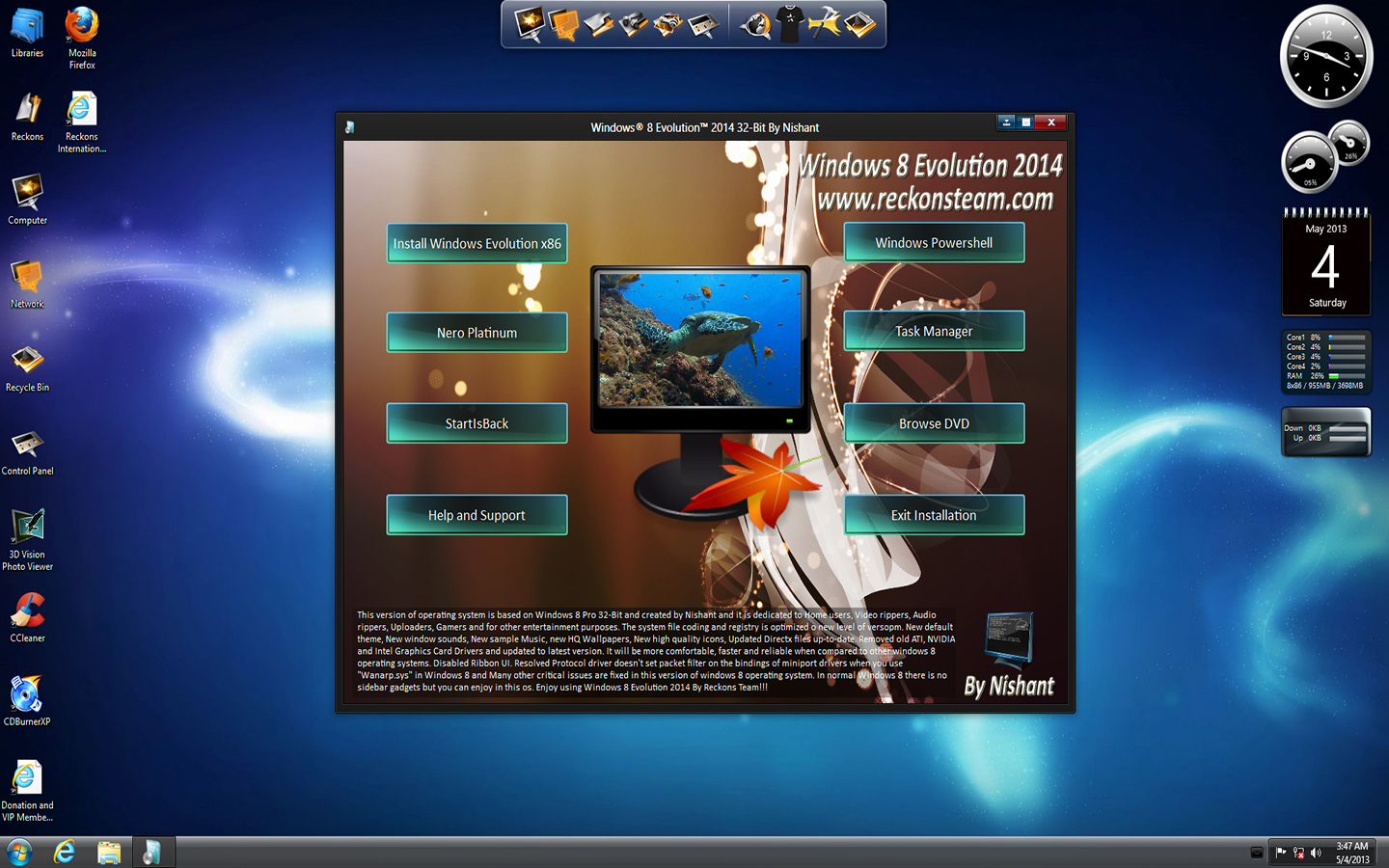Screen dimensions: 1389x868
Task: Launch Mozilla Firefox from the desktop
Action: pos(82,37)
